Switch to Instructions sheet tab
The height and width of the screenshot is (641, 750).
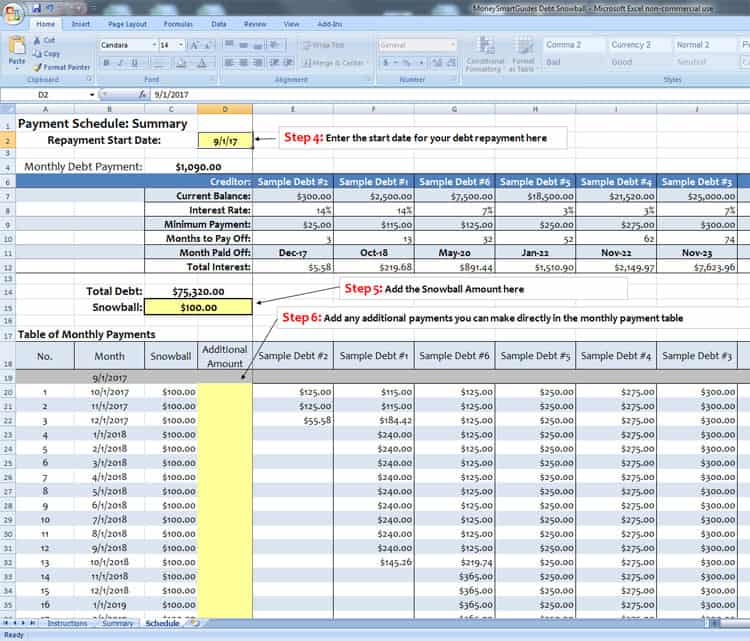coord(67,623)
